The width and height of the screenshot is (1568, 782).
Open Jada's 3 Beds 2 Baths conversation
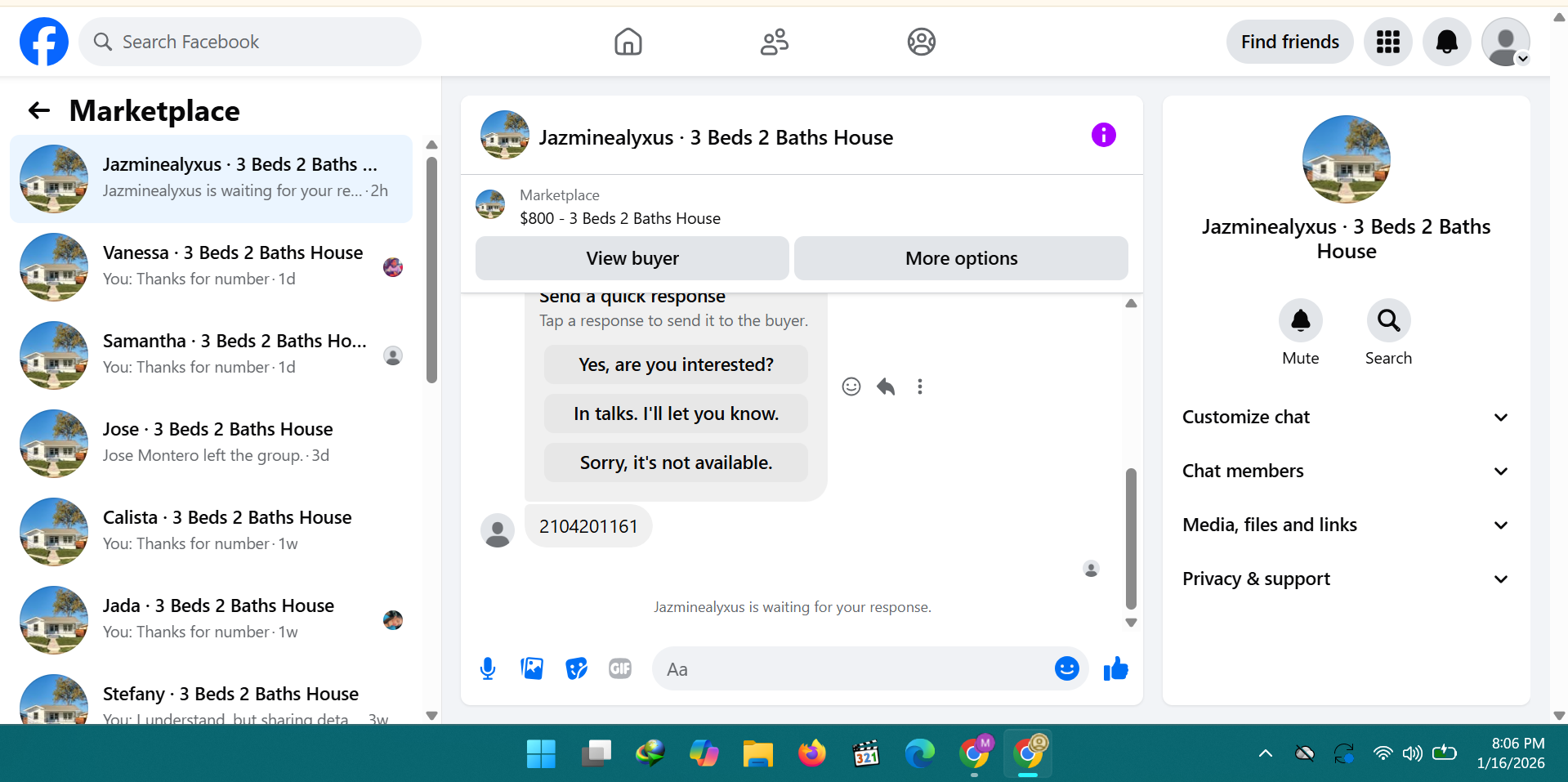coord(211,619)
